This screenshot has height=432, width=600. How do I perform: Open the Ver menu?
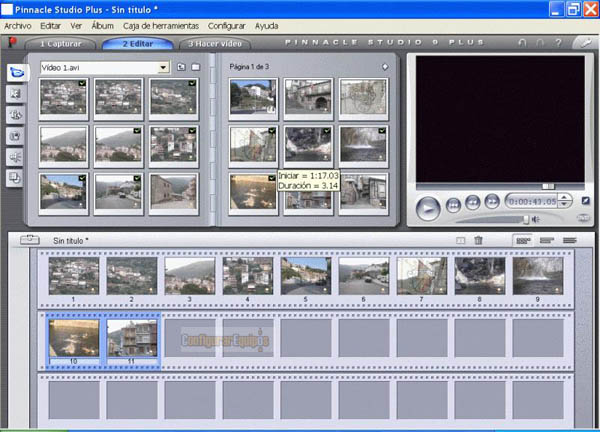[x=76, y=26]
